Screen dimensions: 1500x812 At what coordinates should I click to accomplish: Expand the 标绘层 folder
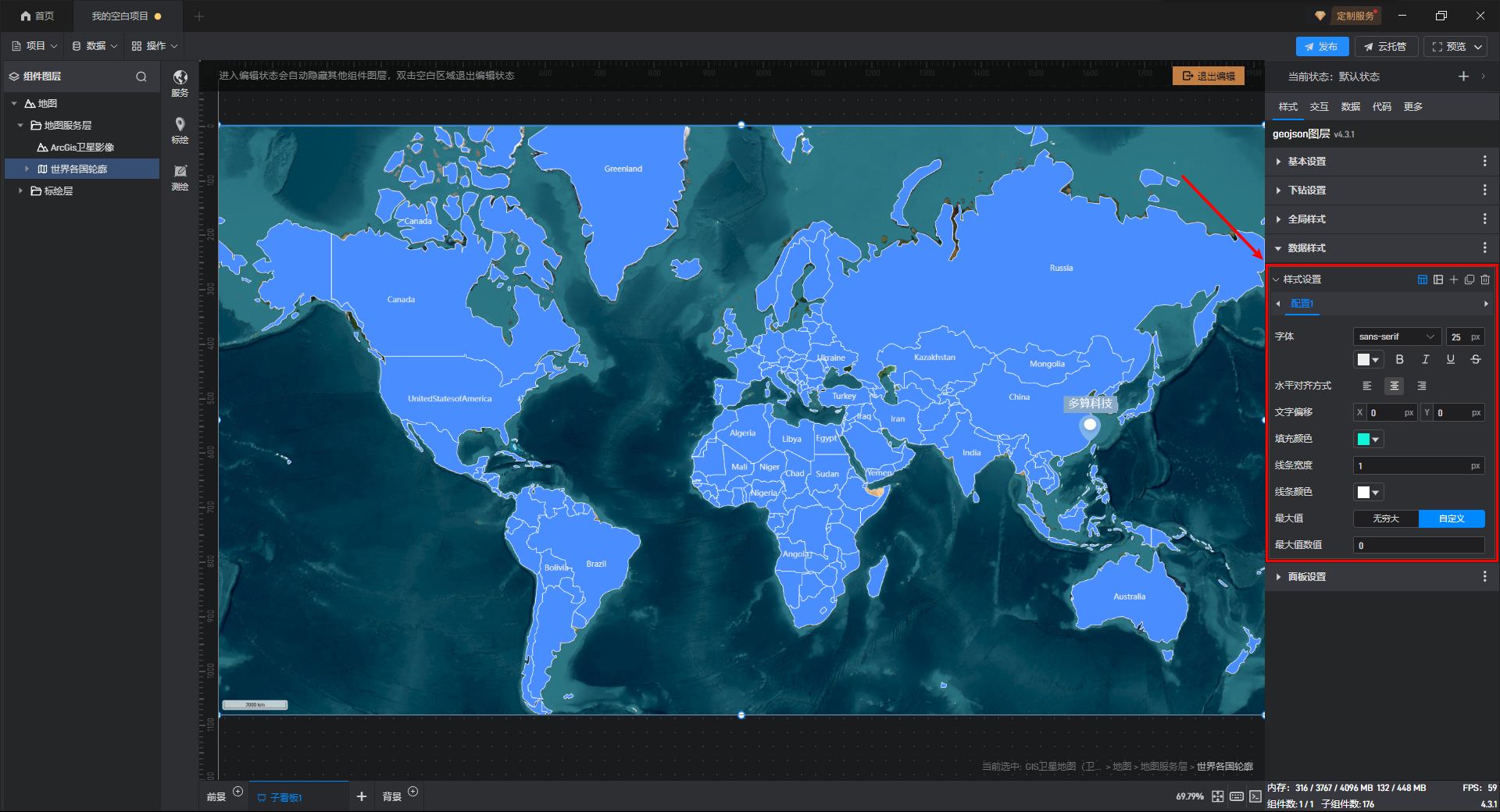click(x=20, y=191)
